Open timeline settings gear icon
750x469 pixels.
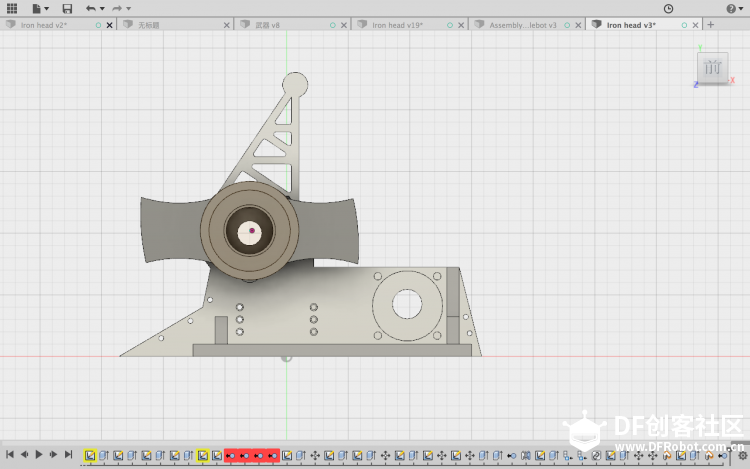(x=742, y=456)
